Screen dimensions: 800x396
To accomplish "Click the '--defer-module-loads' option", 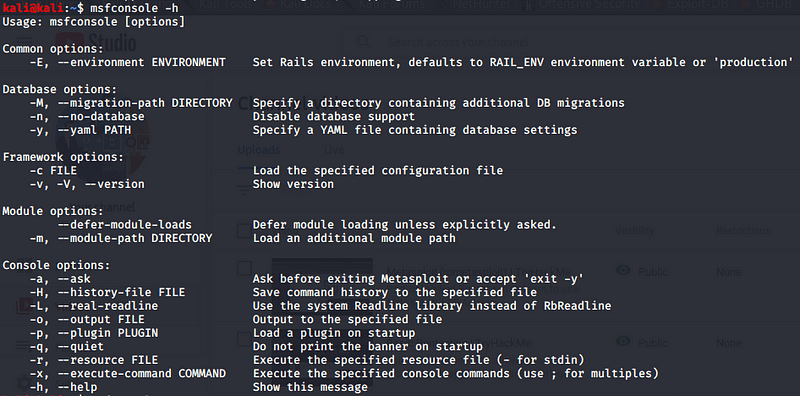I will coord(124,225).
